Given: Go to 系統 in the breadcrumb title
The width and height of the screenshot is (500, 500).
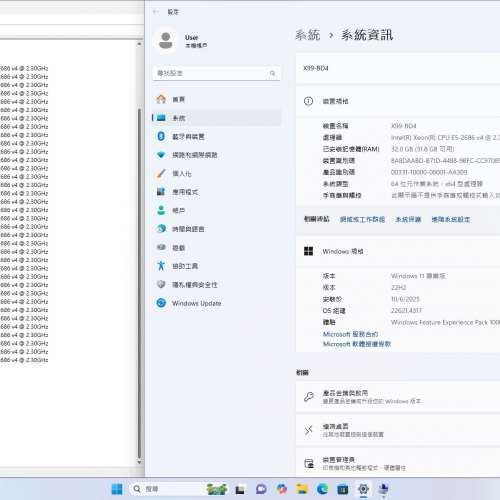Looking at the screenshot, I should [x=308, y=35].
